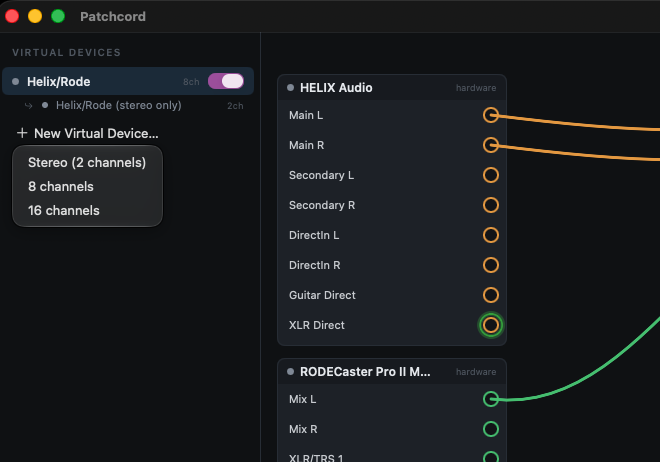Click hardware tag on RODECaster Pro II
This screenshot has width=660, height=462.
(x=476, y=372)
